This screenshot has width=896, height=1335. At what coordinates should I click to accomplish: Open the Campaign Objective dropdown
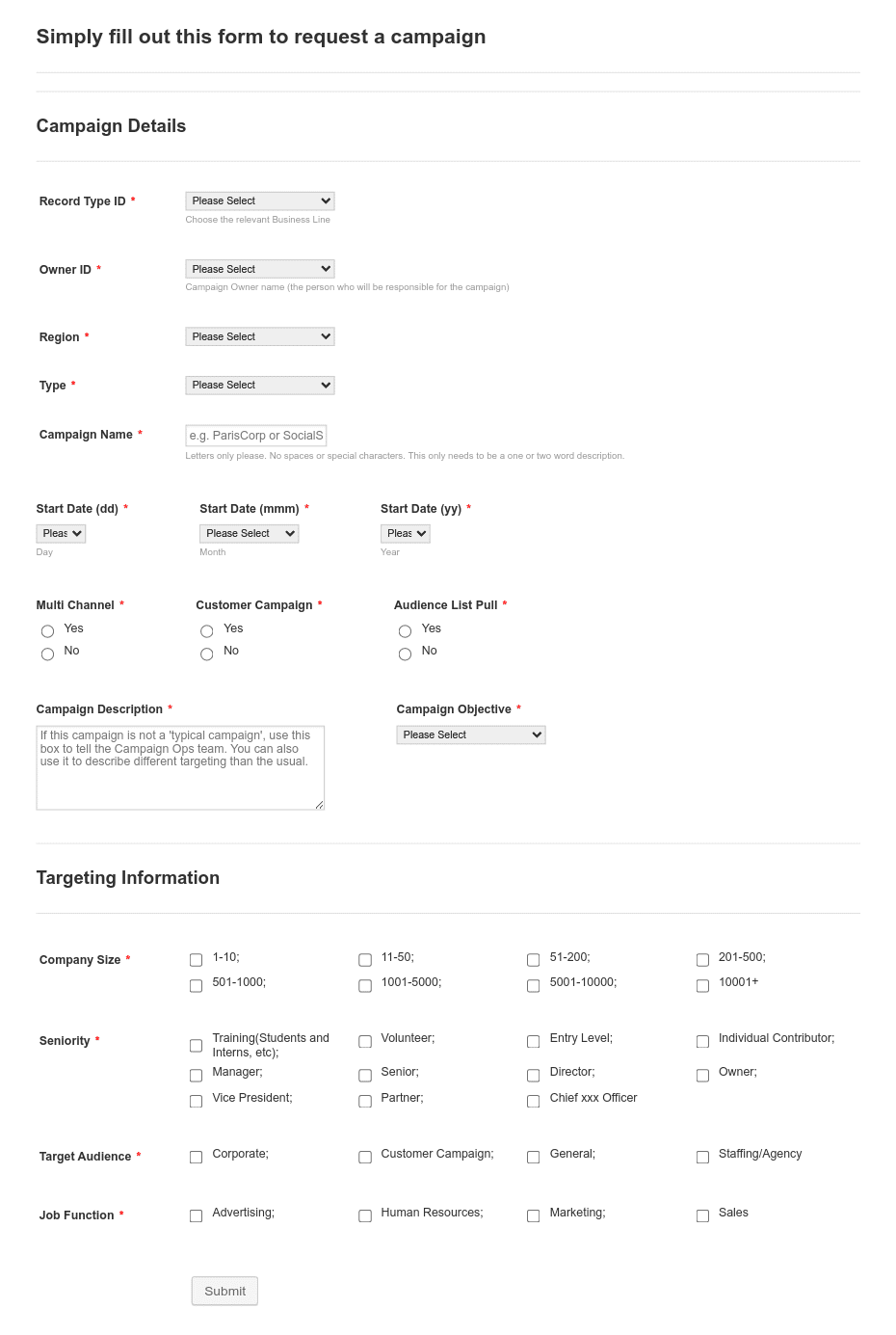point(470,734)
